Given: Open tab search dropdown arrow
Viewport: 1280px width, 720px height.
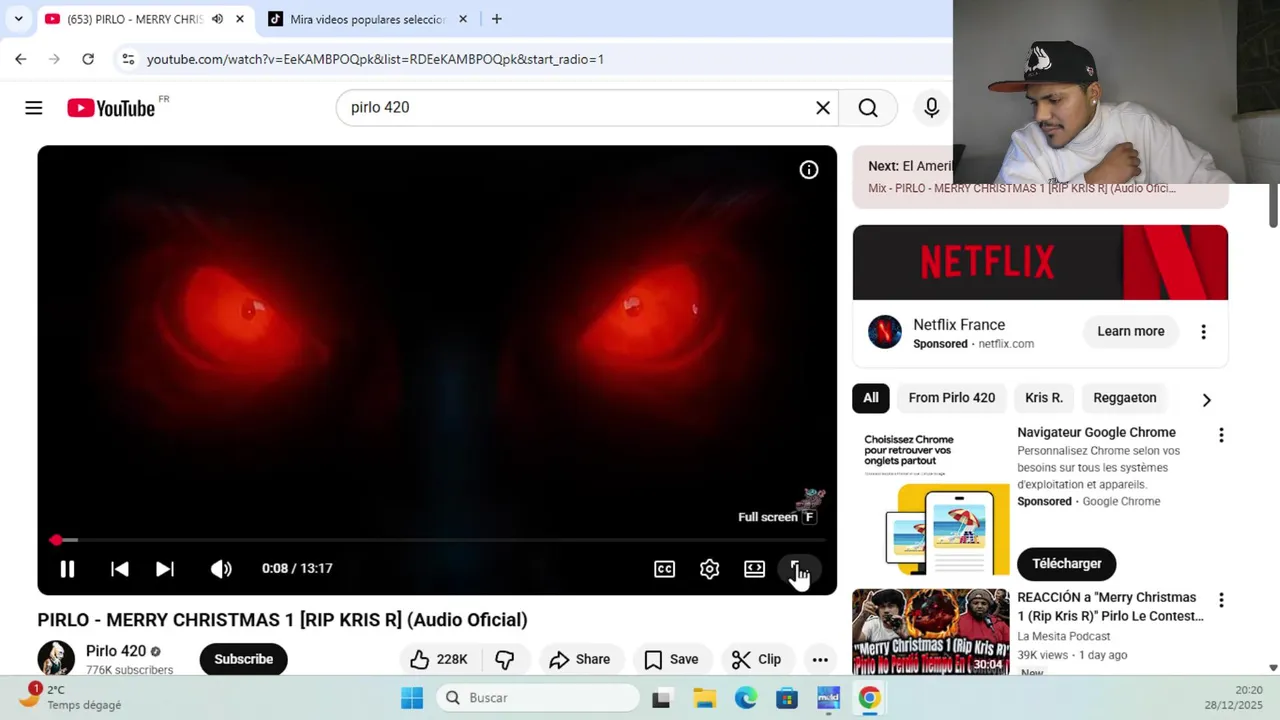Looking at the screenshot, I should pyautogui.click(x=18, y=19).
